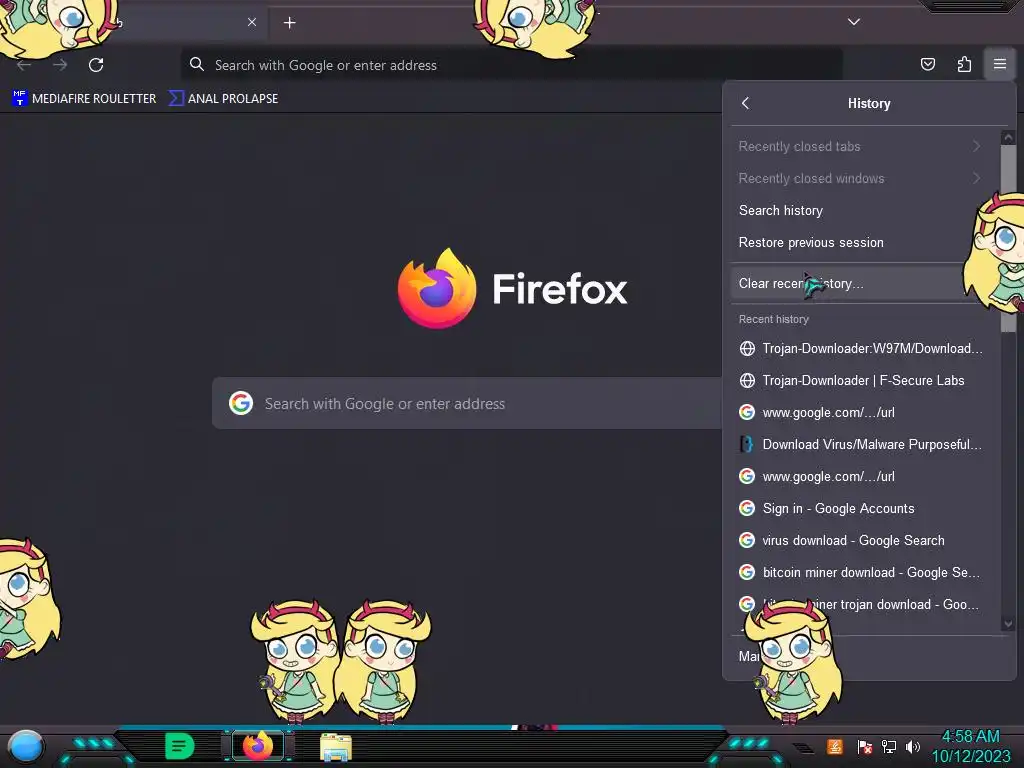Reload the page with the refresh icon
The height and width of the screenshot is (768, 1024).
pyautogui.click(x=96, y=65)
